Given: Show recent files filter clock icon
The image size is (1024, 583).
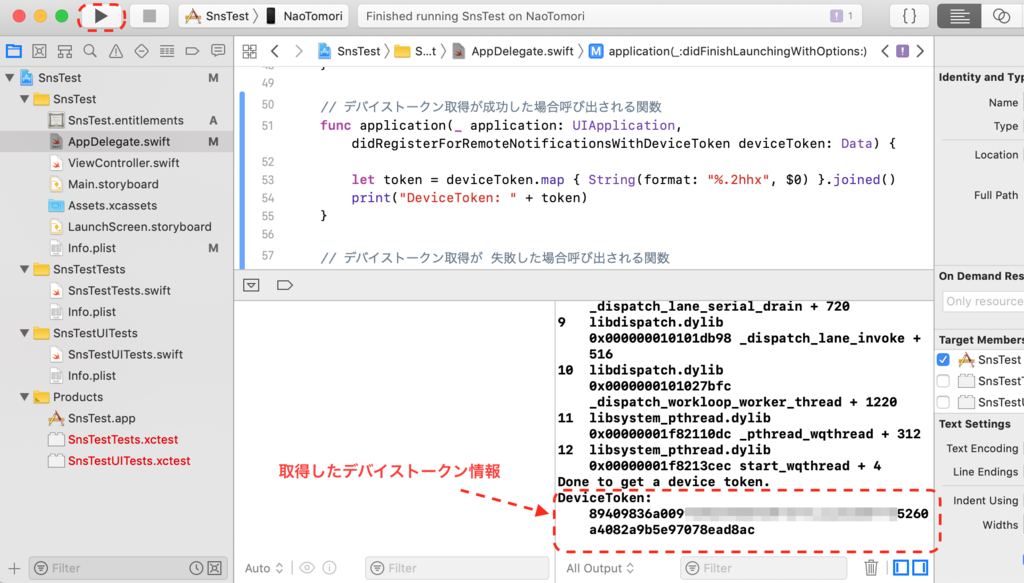Looking at the screenshot, I should (x=196, y=568).
